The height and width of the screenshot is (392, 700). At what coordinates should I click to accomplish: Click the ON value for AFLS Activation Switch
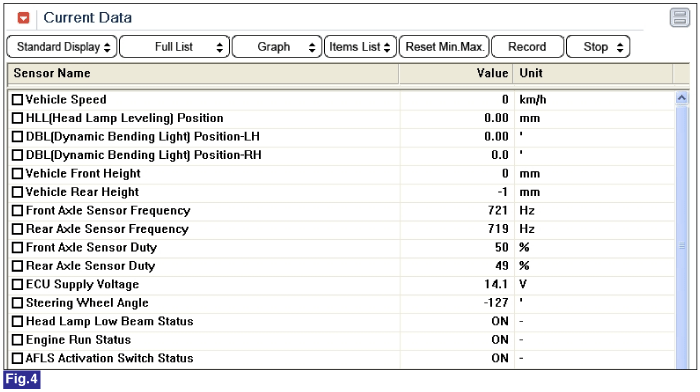click(x=500, y=358)
